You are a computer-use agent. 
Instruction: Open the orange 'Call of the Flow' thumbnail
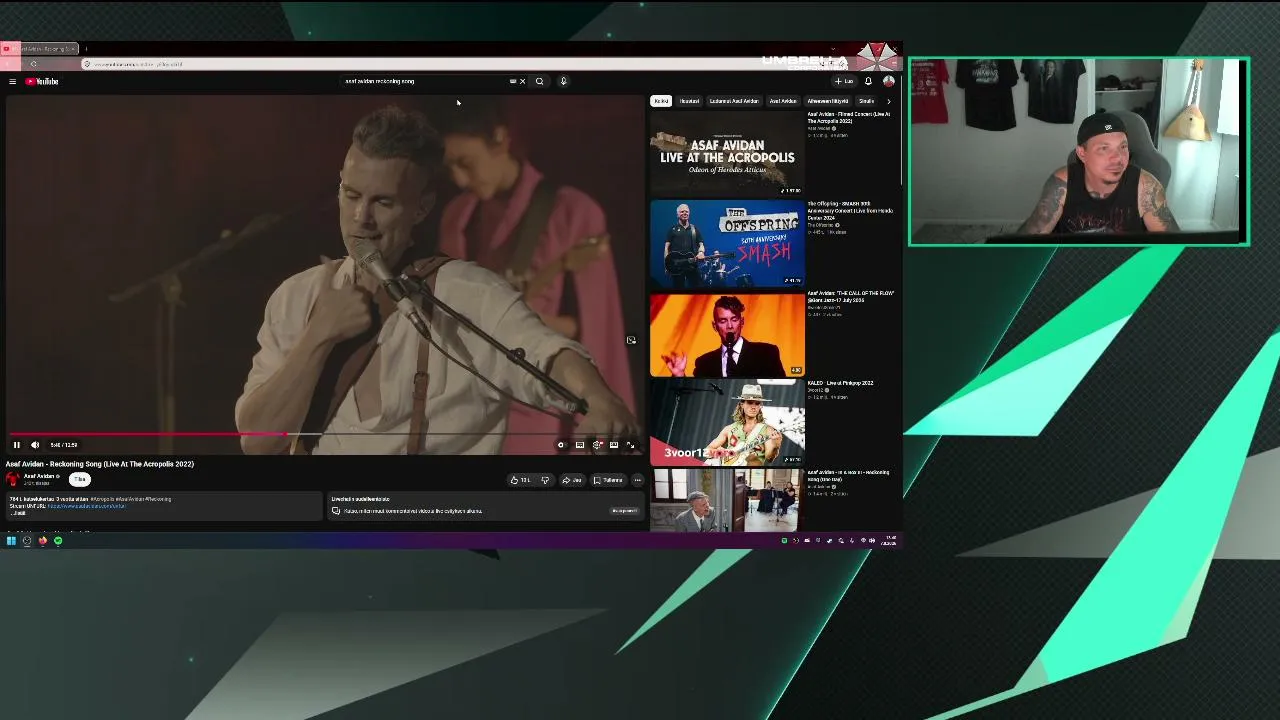727,333
